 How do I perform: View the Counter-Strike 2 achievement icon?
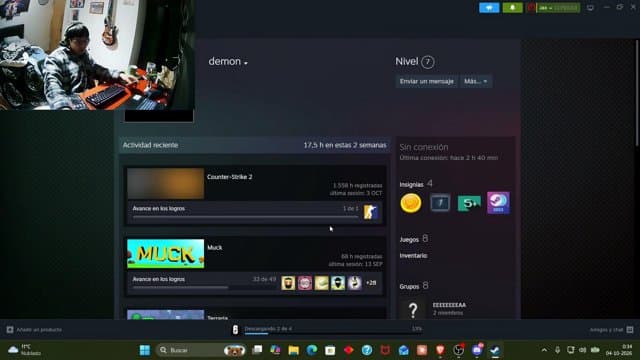pyautogui.click(x=370, y=212)
